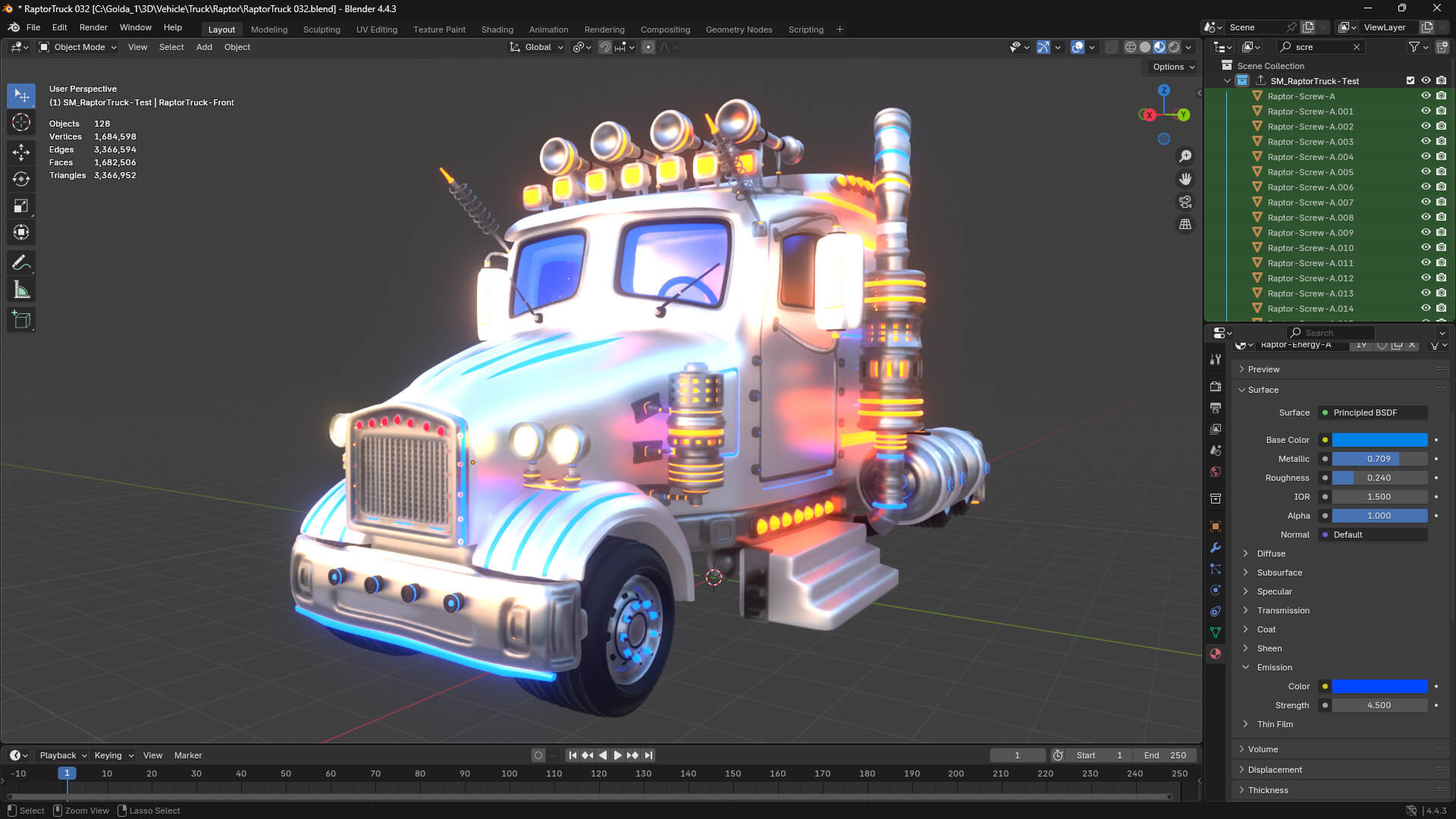Viewport: 1456px width, 819px height.
Task: Switch to the Shading workspace tab
Action: pos(497,30)
